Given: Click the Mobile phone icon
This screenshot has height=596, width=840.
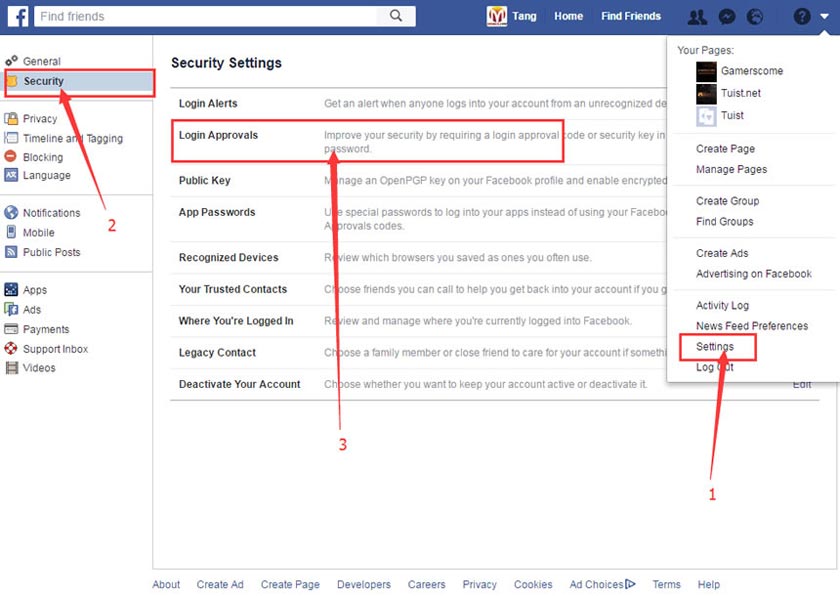Looking at the screenshot, I should [11, 232].
